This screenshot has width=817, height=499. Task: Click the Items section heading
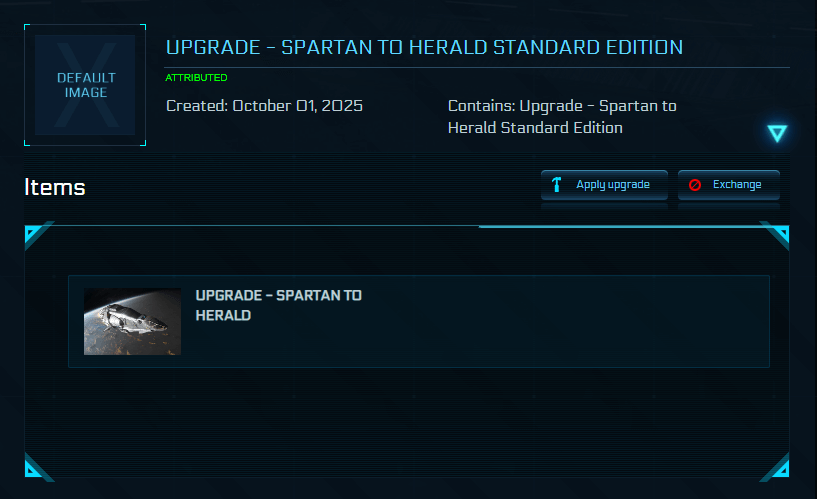click(55, 187)
